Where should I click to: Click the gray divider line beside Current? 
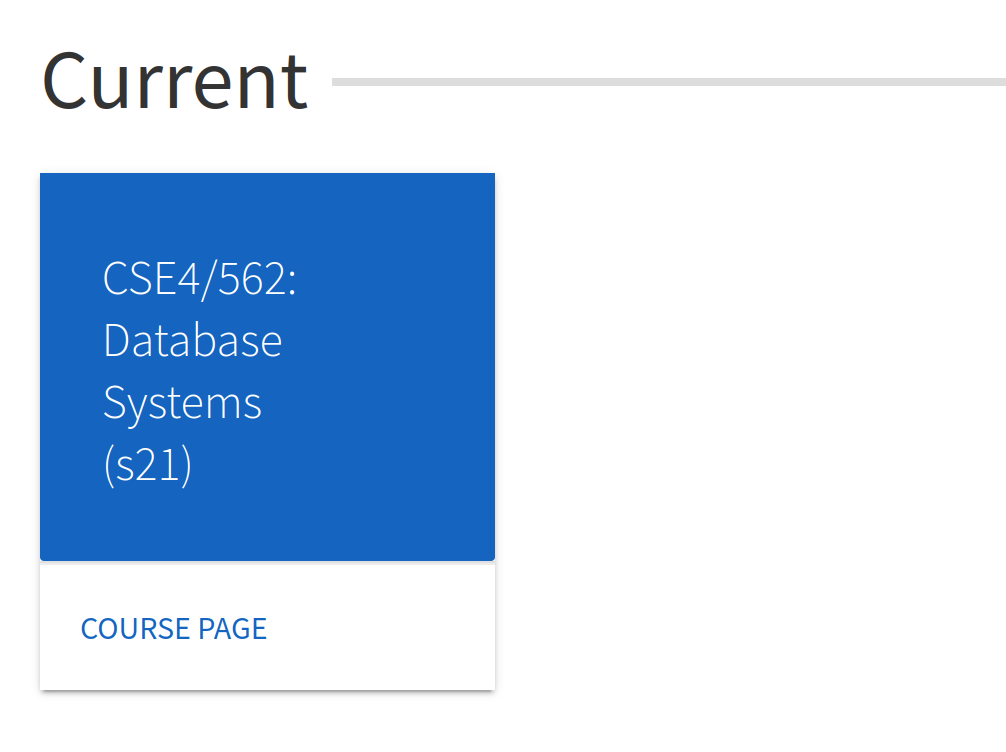tap(668, 82)
